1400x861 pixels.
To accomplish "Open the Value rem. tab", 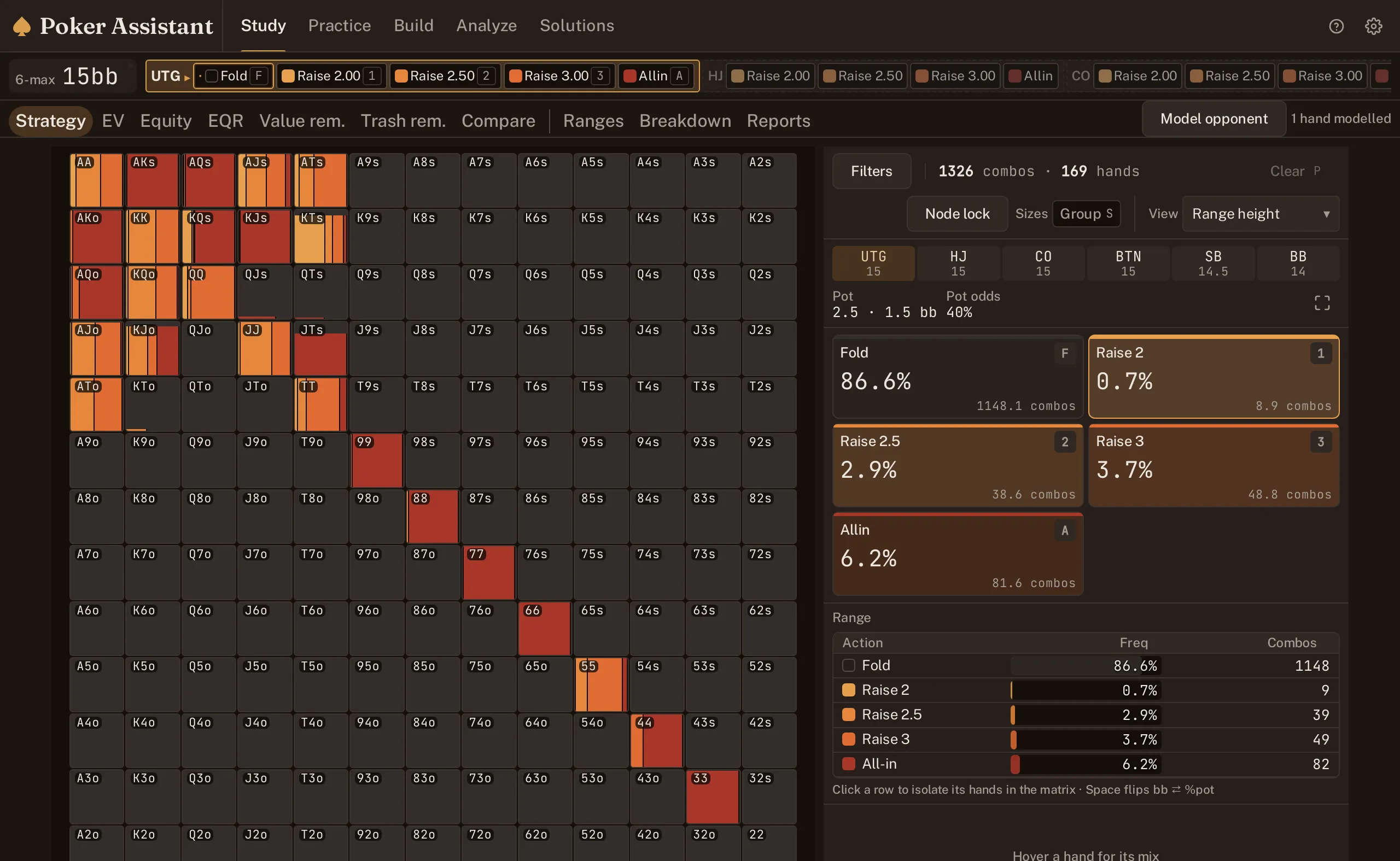I will click(x=302, y=121).
